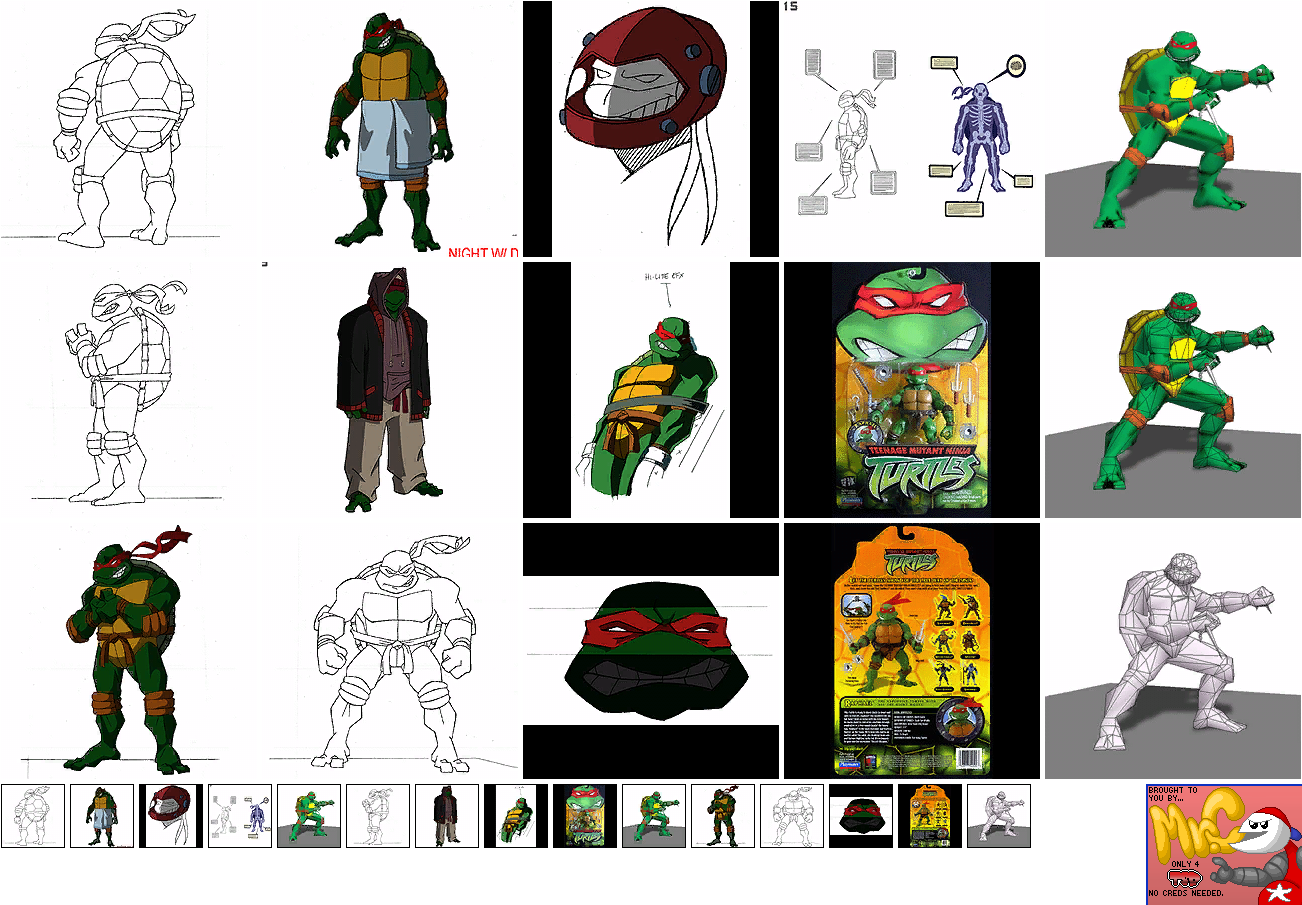Select the face mask close-up small thumbnail

861,816
